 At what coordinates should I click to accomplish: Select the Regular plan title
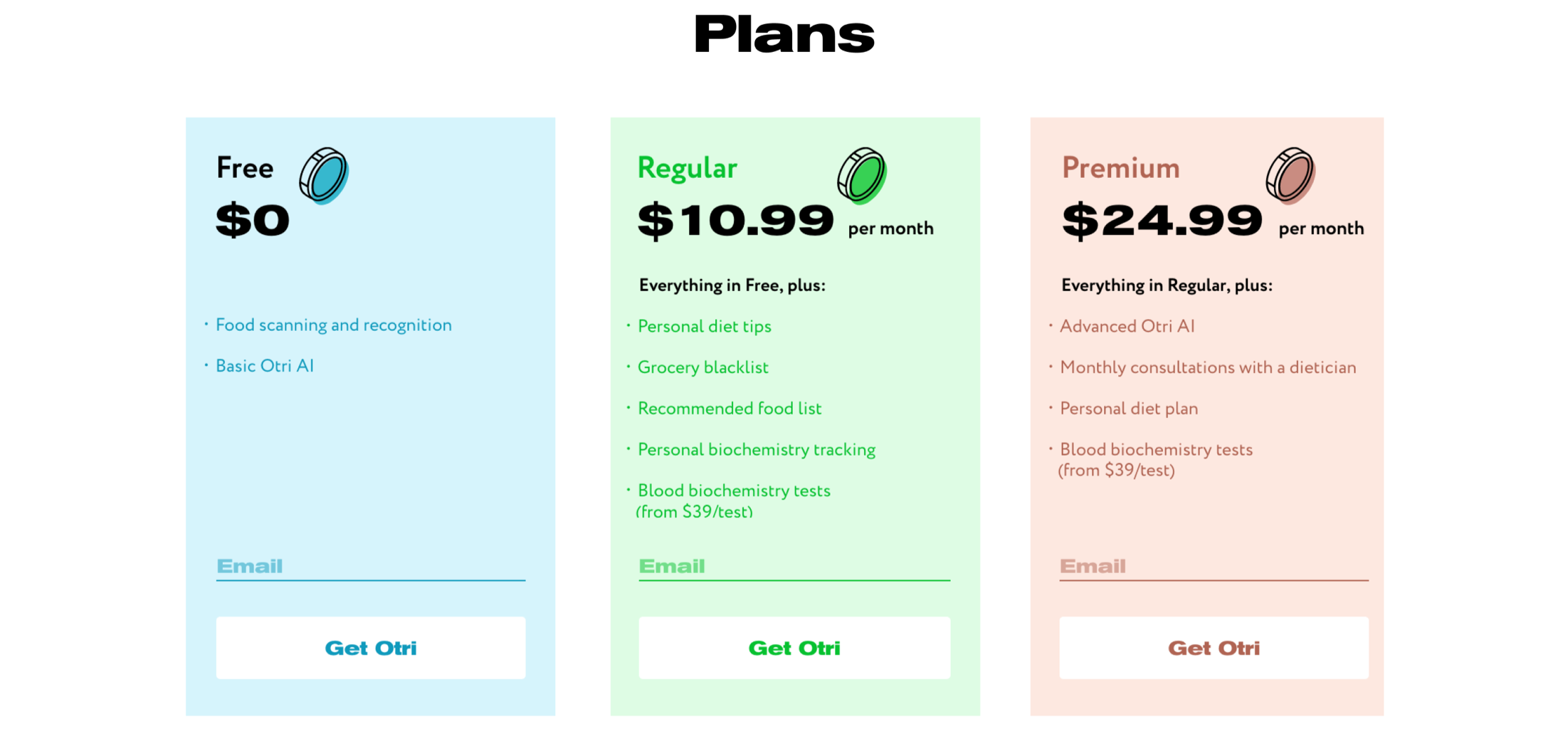tap(687, 168)
